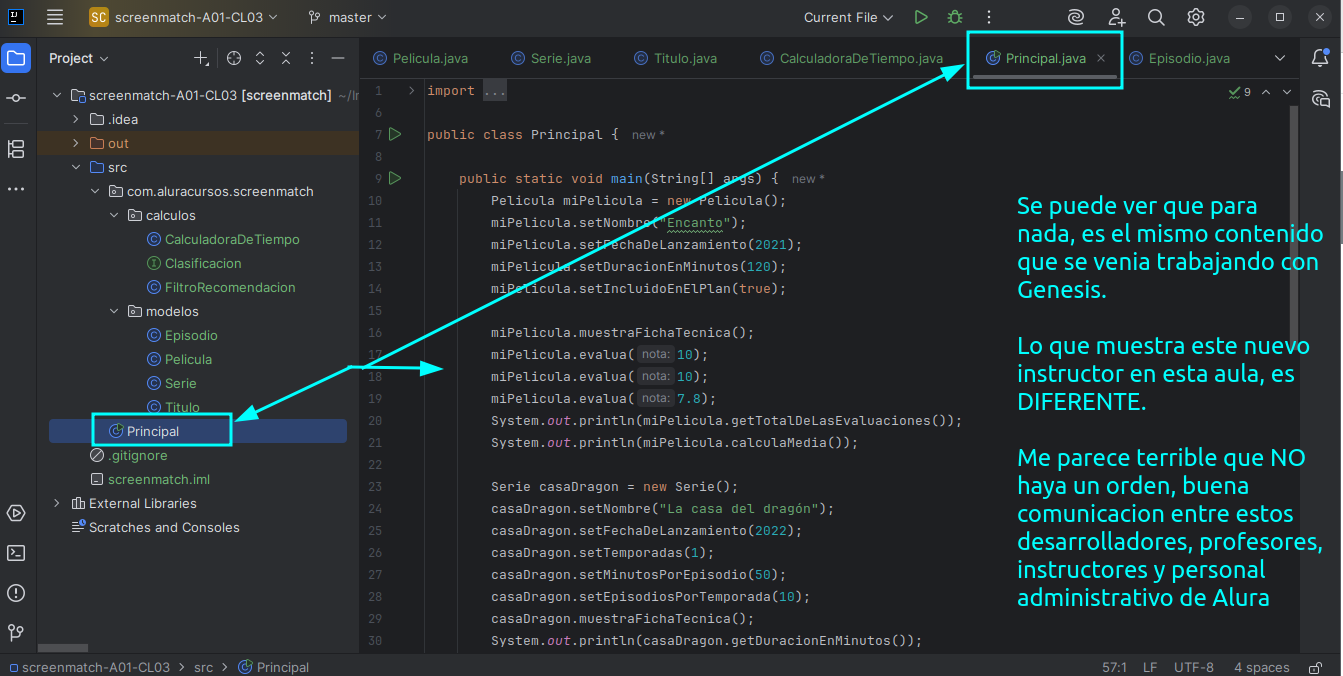Viewport: 1343px width, 676px height.
Task: Open Code With Me add-user icon
Action: pos(1117,17)
